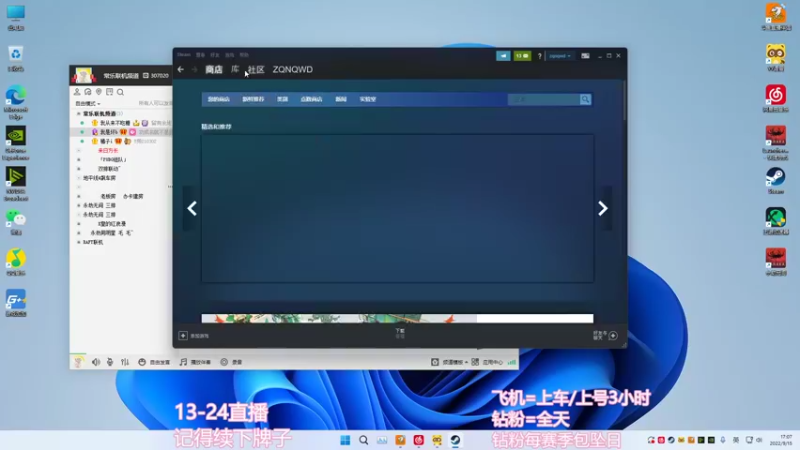Select the red 来日方长 channel
This screenshot has height=450, width=800.
click(x=108, y=151)
